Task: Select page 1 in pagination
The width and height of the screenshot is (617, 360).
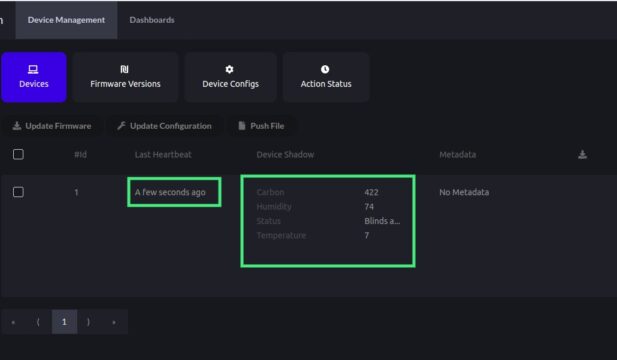Action: 64,322
